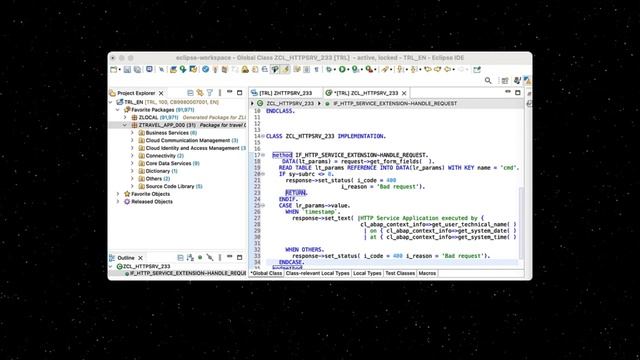The height and width of the screenshot is (360, 640).
Task: Select IF_HTTP_SERVICE_EXTENSION~HANDLE_REQUEST in the Outline
Action: click(188, 273)
